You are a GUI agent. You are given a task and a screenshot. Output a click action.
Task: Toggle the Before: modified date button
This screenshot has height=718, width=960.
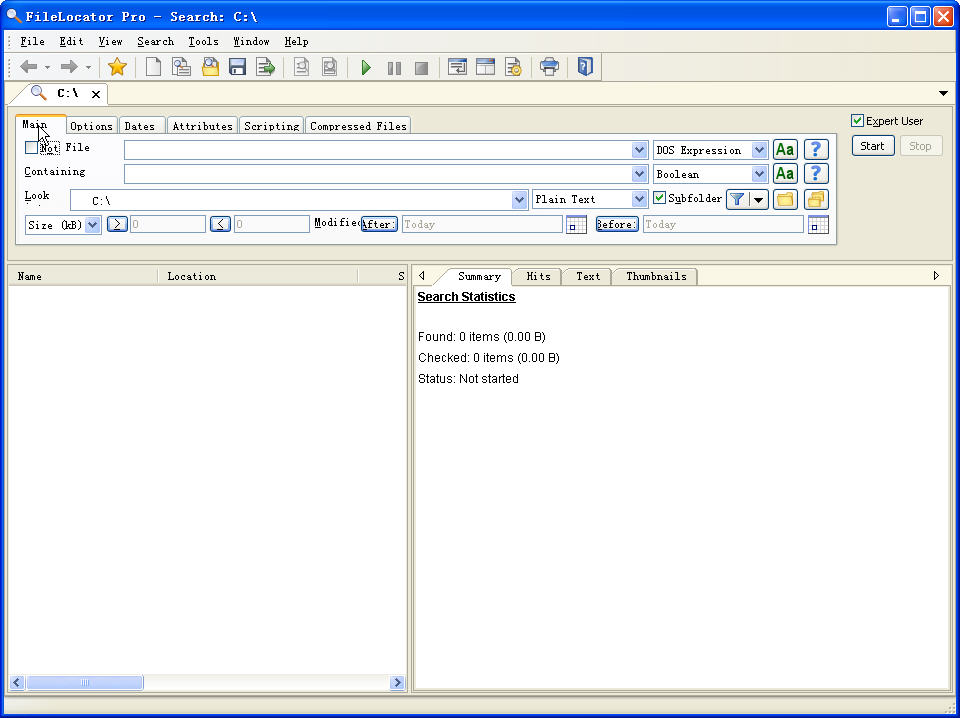(x=617, y=224)
